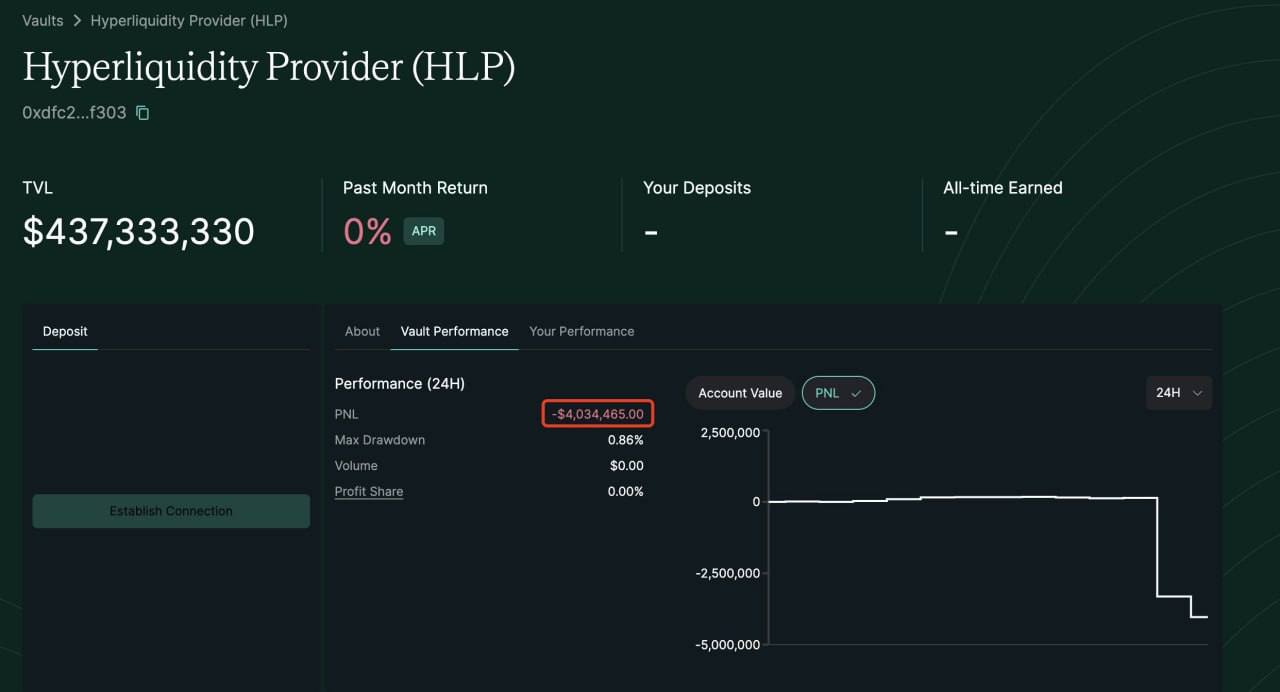The height and width of the screenshot is (692, 1280).
Task: Show the Account Value chart
Action: pyautogui.click(x=740, y=393)
